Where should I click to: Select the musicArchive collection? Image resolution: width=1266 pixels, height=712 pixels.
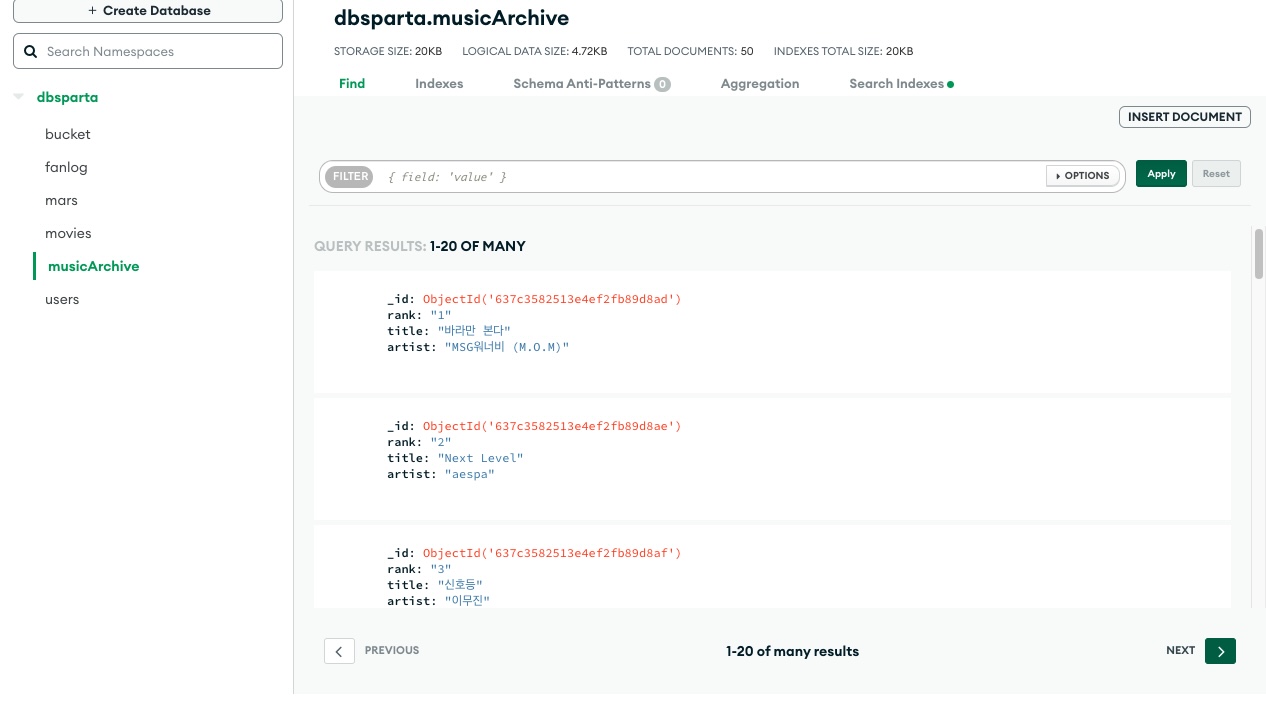coord(94,266)
